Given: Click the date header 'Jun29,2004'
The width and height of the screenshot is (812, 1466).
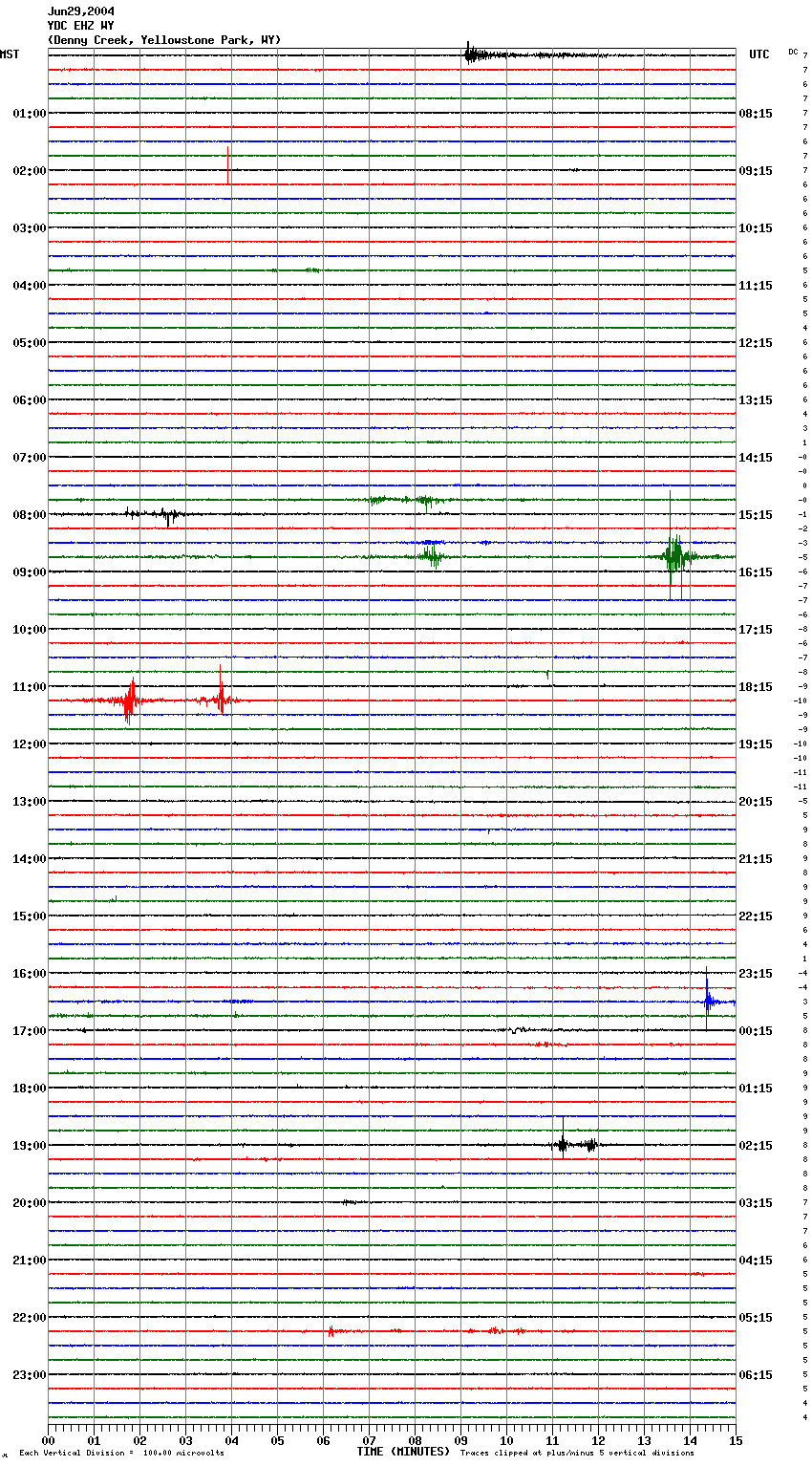Looking at the screenshot, I should 81,11.
